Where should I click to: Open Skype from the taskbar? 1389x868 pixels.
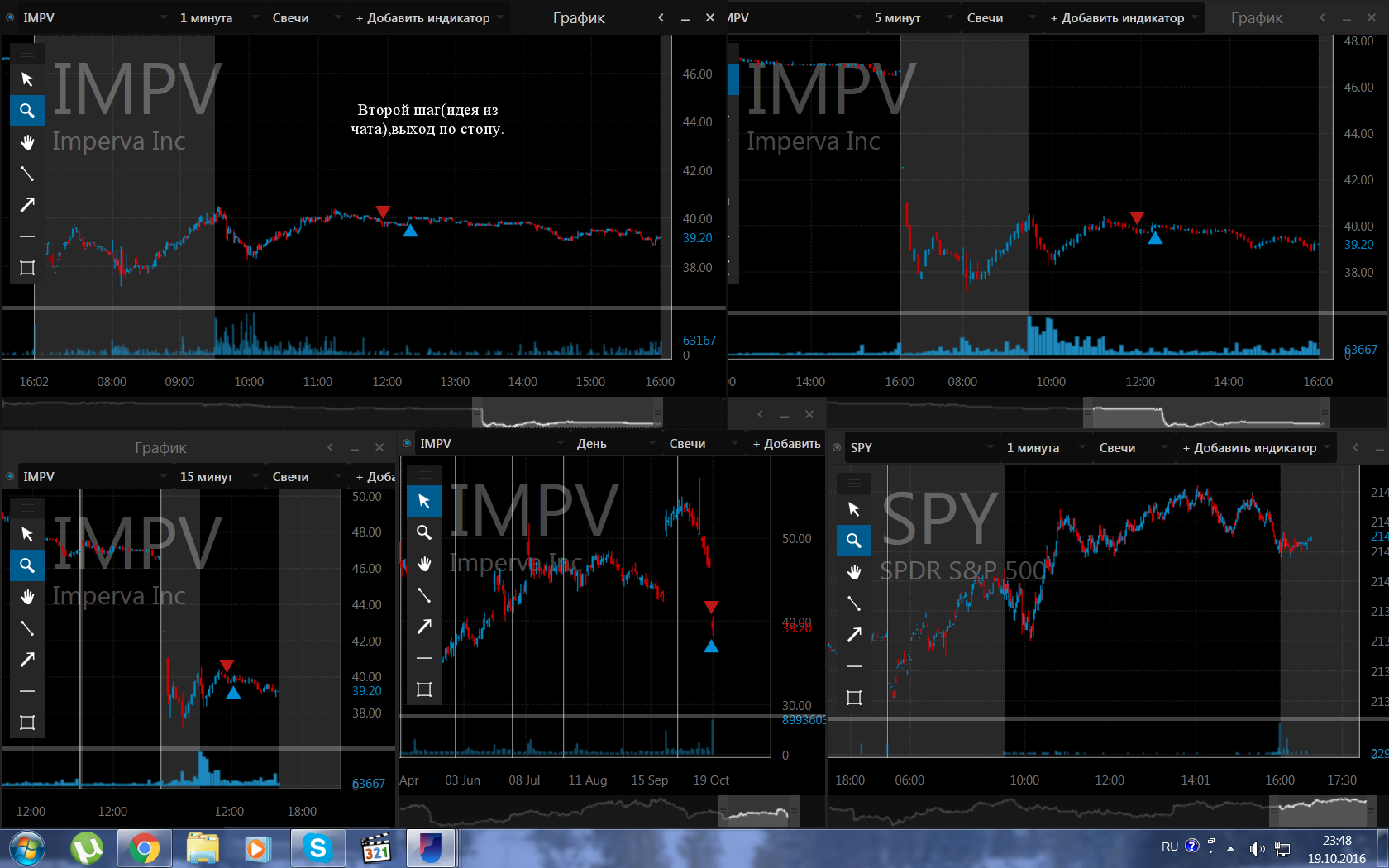point(317,849)
